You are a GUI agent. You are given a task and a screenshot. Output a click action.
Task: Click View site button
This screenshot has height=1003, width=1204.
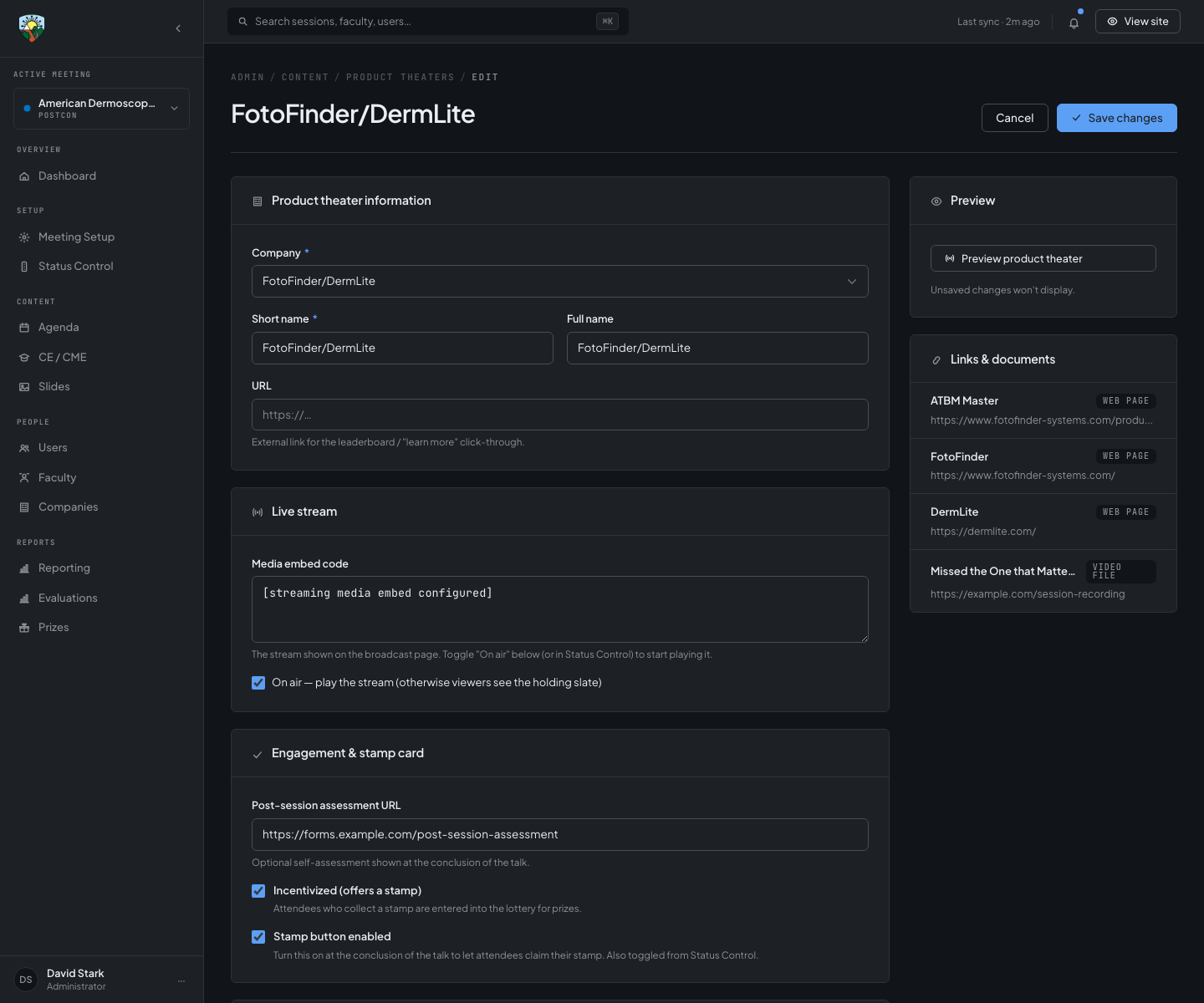pos(1137,22)
